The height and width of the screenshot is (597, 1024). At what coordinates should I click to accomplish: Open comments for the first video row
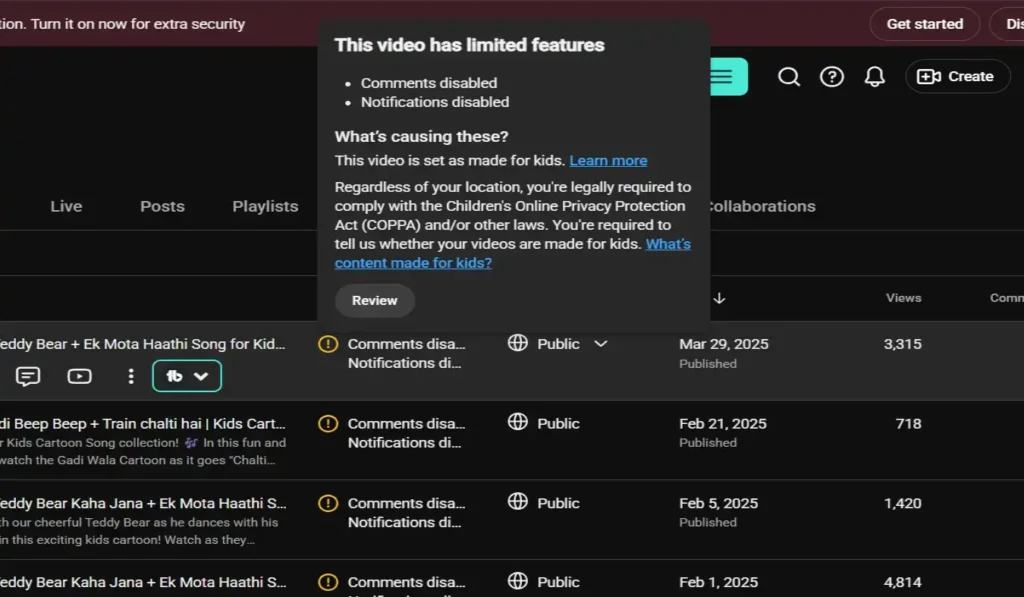pos(28,376)
